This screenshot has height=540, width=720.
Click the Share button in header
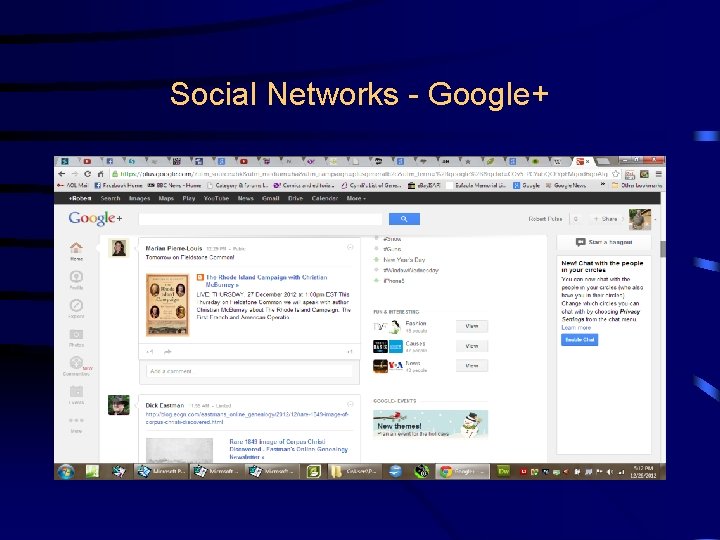pyautogui.click(x=606, y=219)
